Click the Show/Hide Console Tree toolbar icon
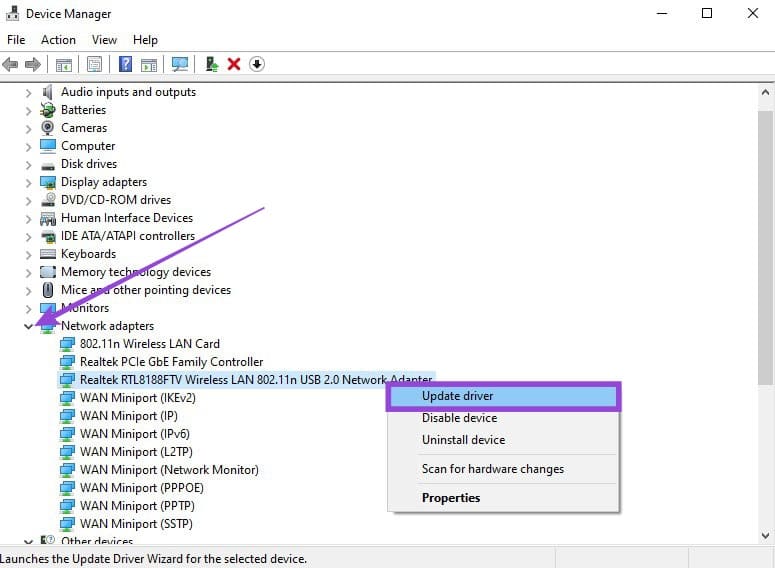Screen dimensions: 775x568 coord(64,64)
